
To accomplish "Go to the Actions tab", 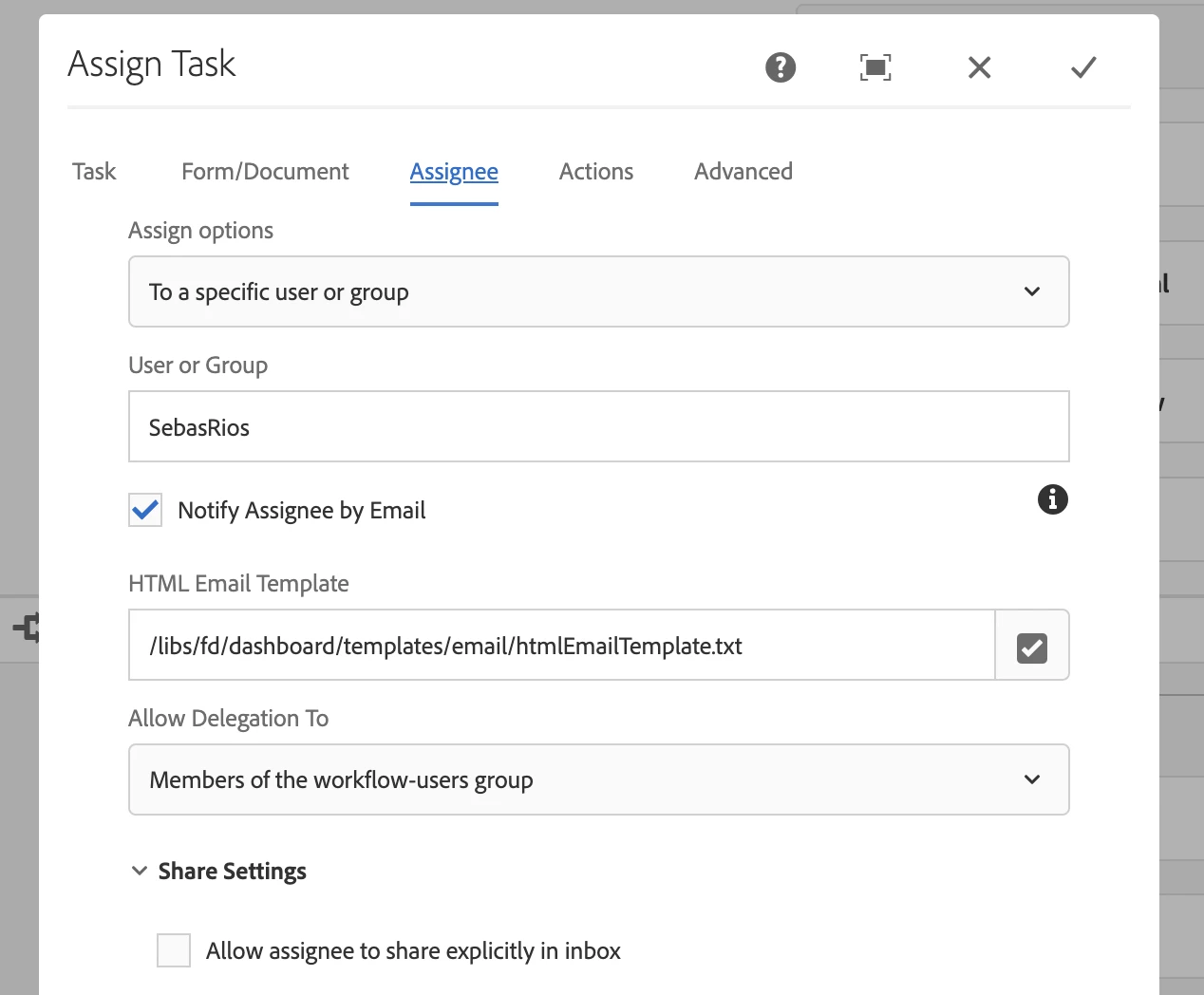I will [596, 172].
